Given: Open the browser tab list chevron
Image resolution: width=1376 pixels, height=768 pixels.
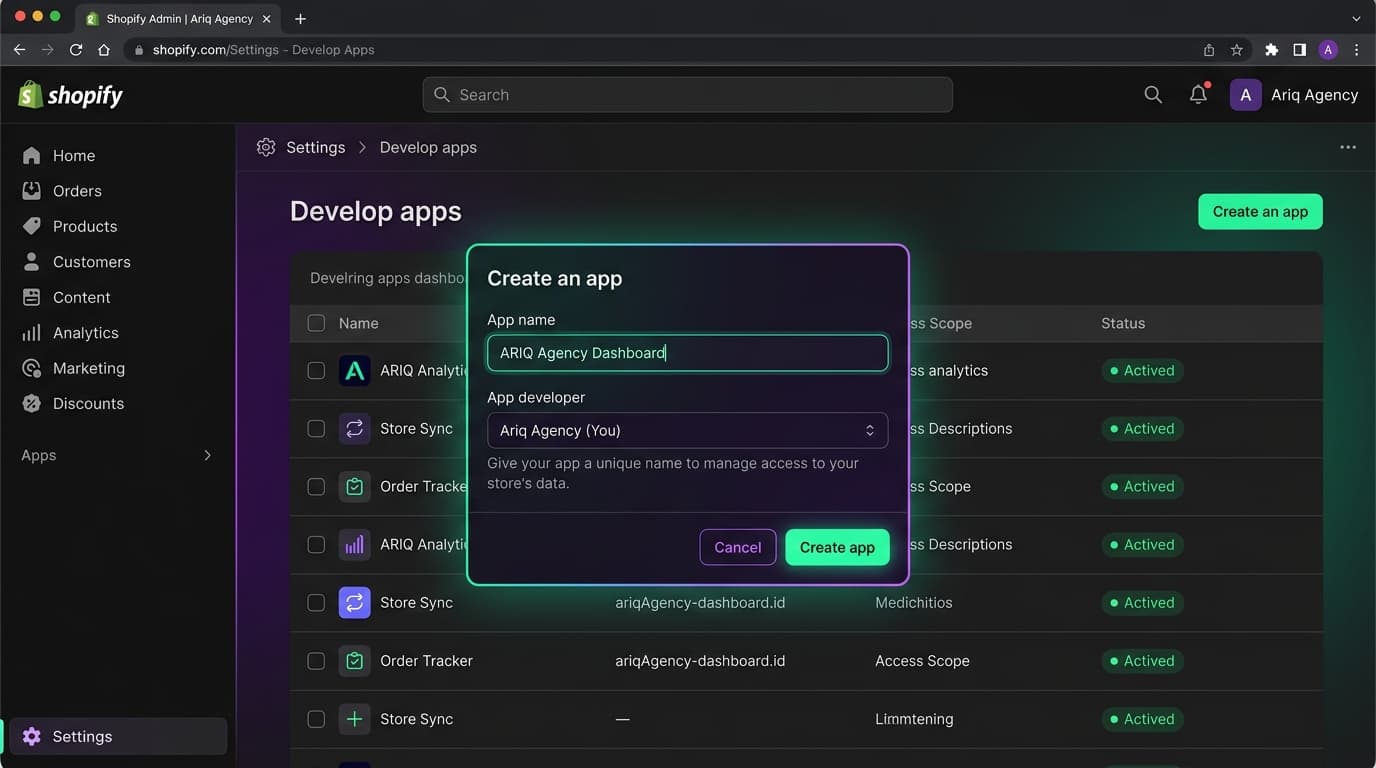Looking at the screenshot, I should (x=1356, y=19).
